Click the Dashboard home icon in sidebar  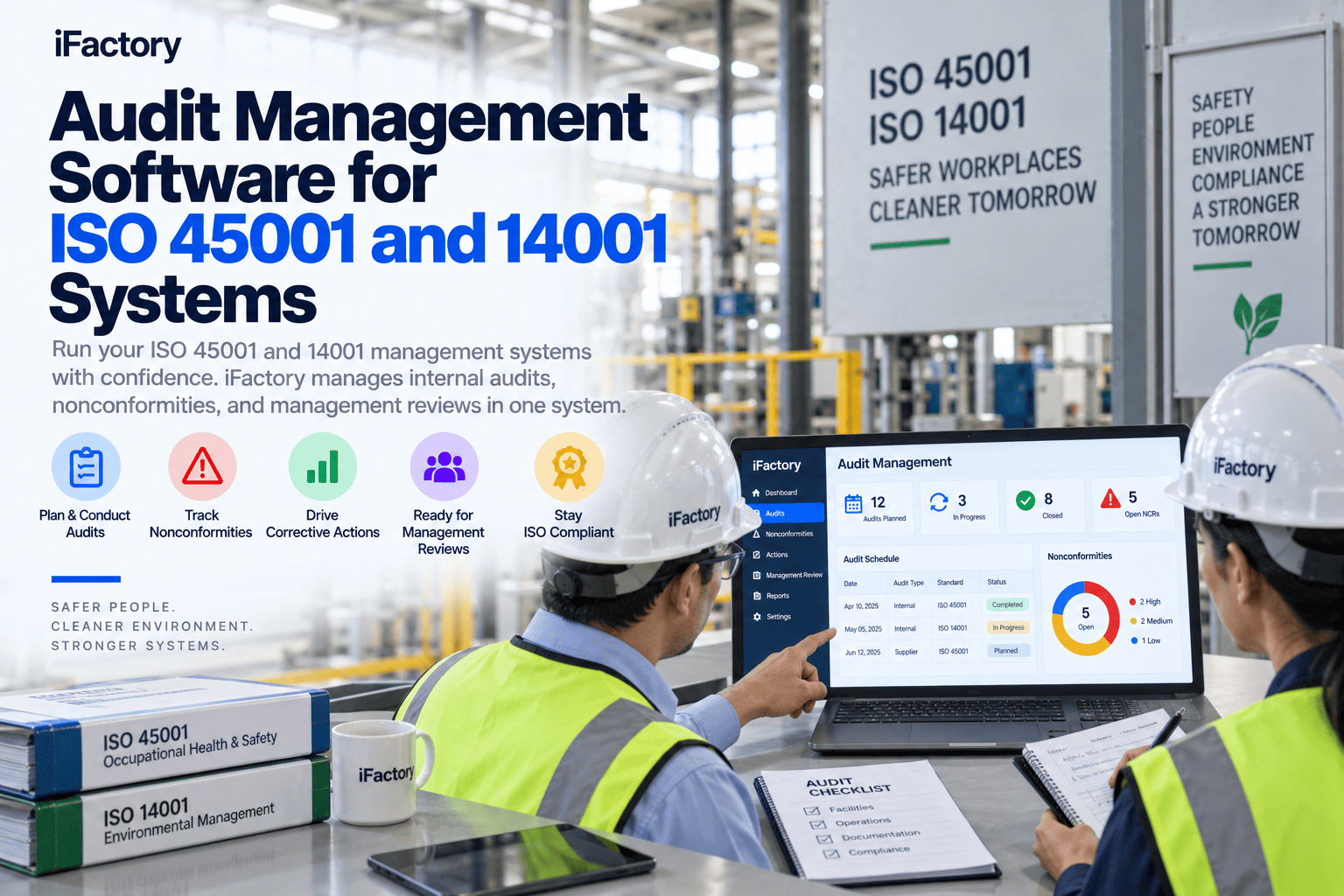click(x=756, y=493)
